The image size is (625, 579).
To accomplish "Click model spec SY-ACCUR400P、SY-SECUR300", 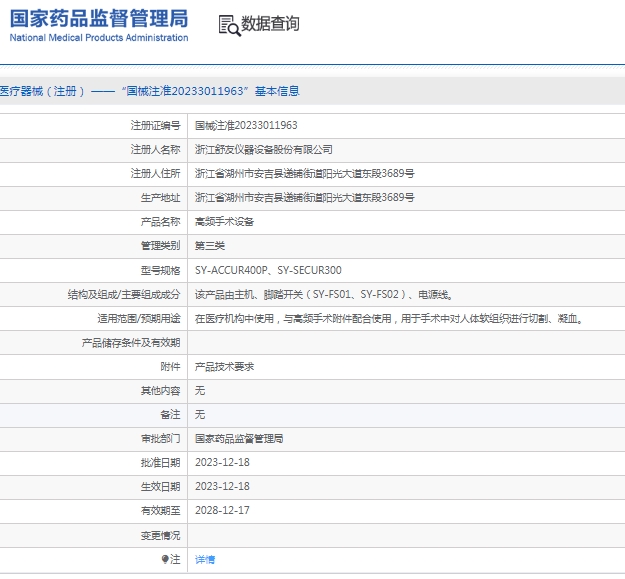I will point(268,270).
